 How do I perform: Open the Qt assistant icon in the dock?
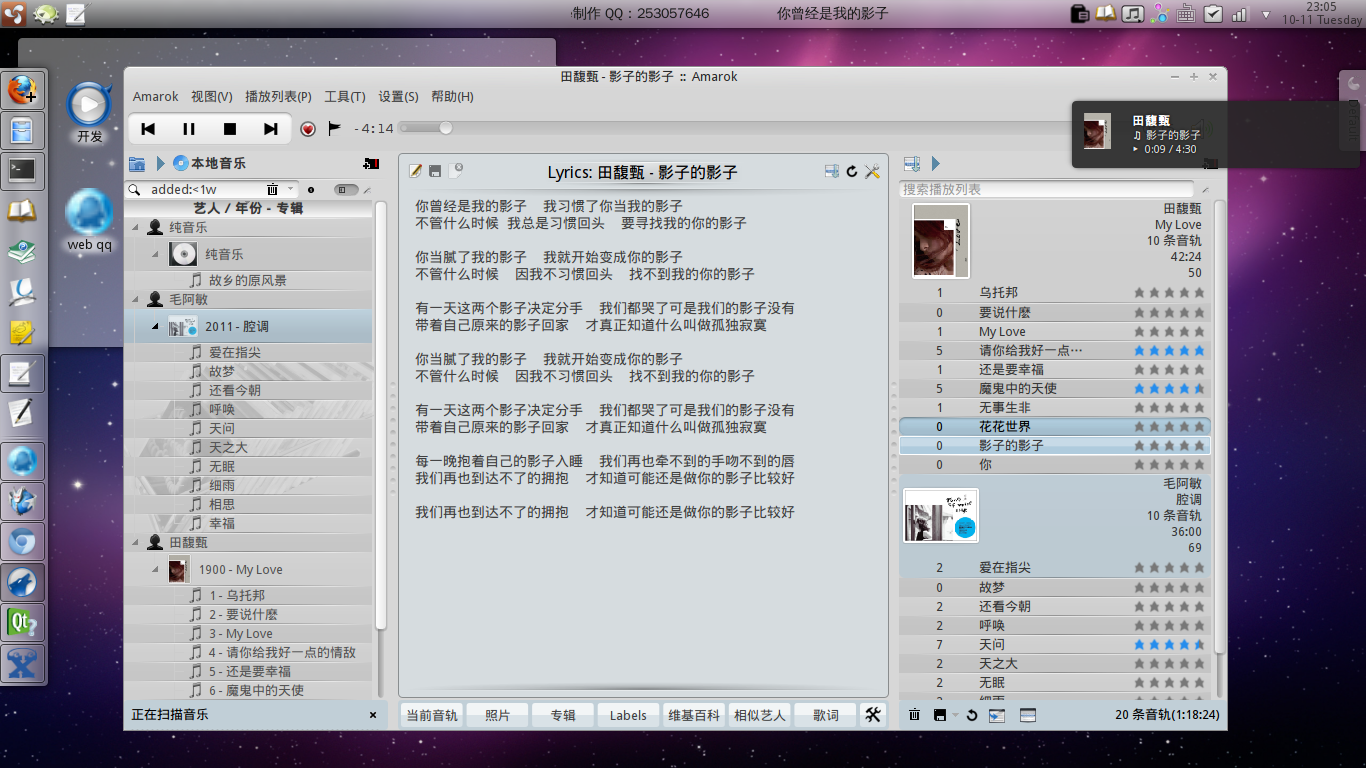coord(23,623)
